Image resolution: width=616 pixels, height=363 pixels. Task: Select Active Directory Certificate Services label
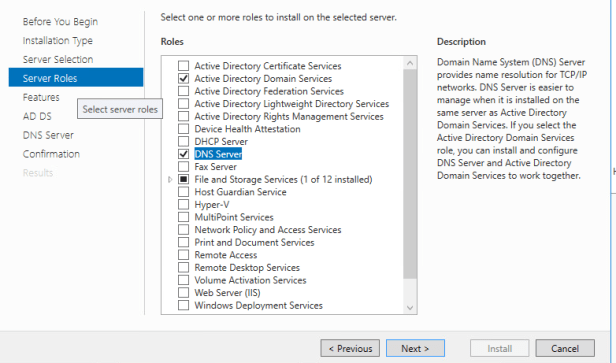[268, 66]
